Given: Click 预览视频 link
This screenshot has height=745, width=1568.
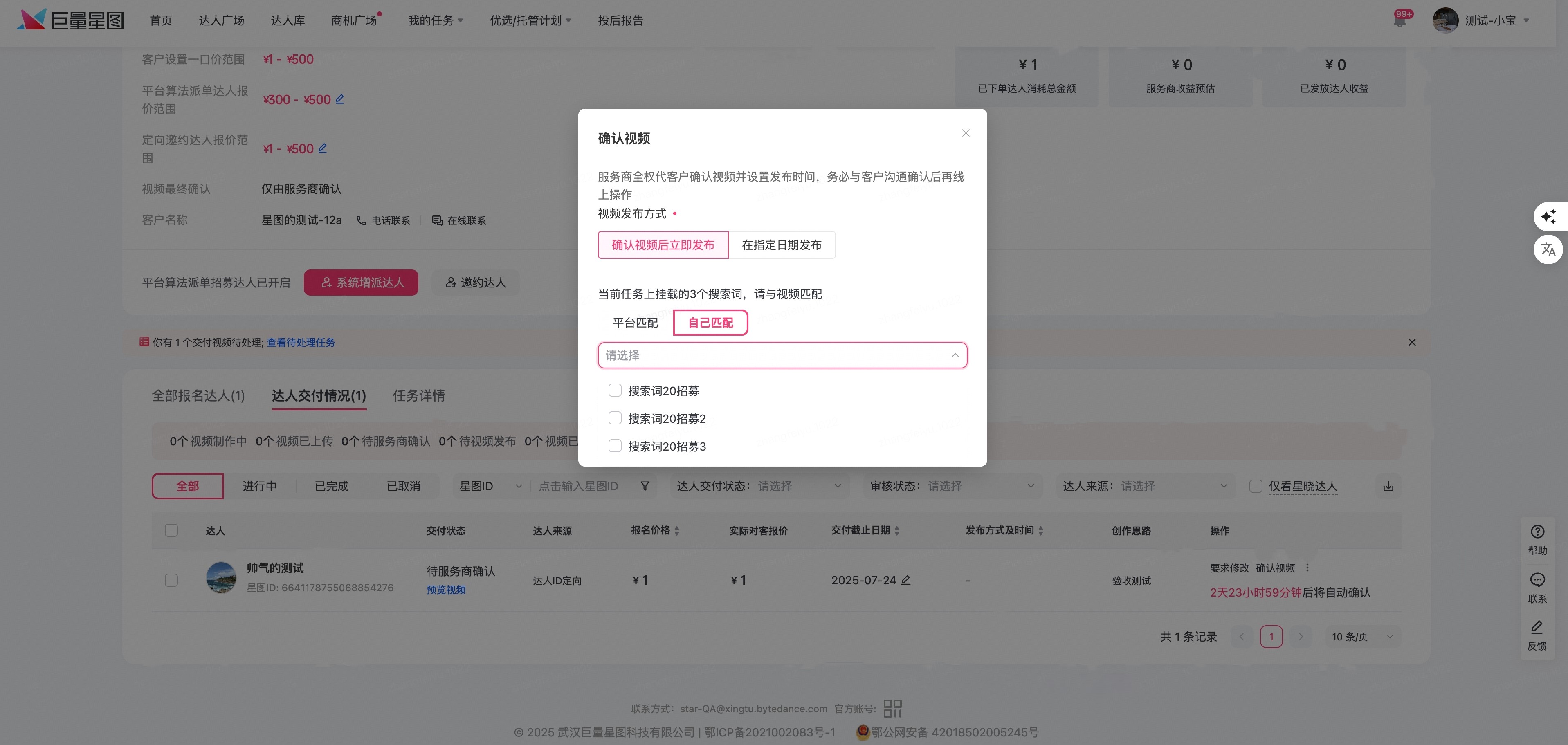Looking at the screenshot, I should coord(446,589).
